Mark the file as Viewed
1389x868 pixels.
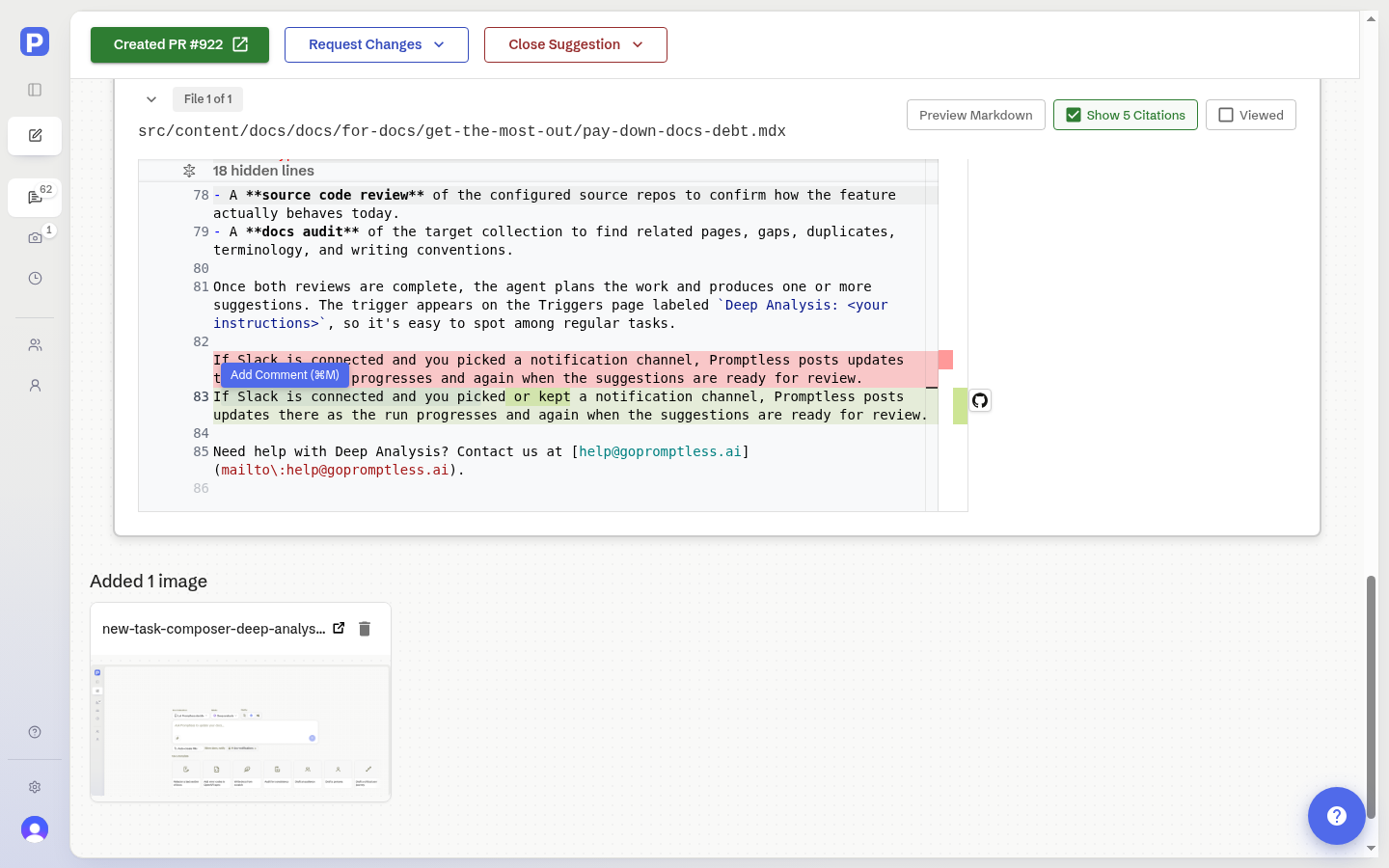click(x=1251, y=115)
